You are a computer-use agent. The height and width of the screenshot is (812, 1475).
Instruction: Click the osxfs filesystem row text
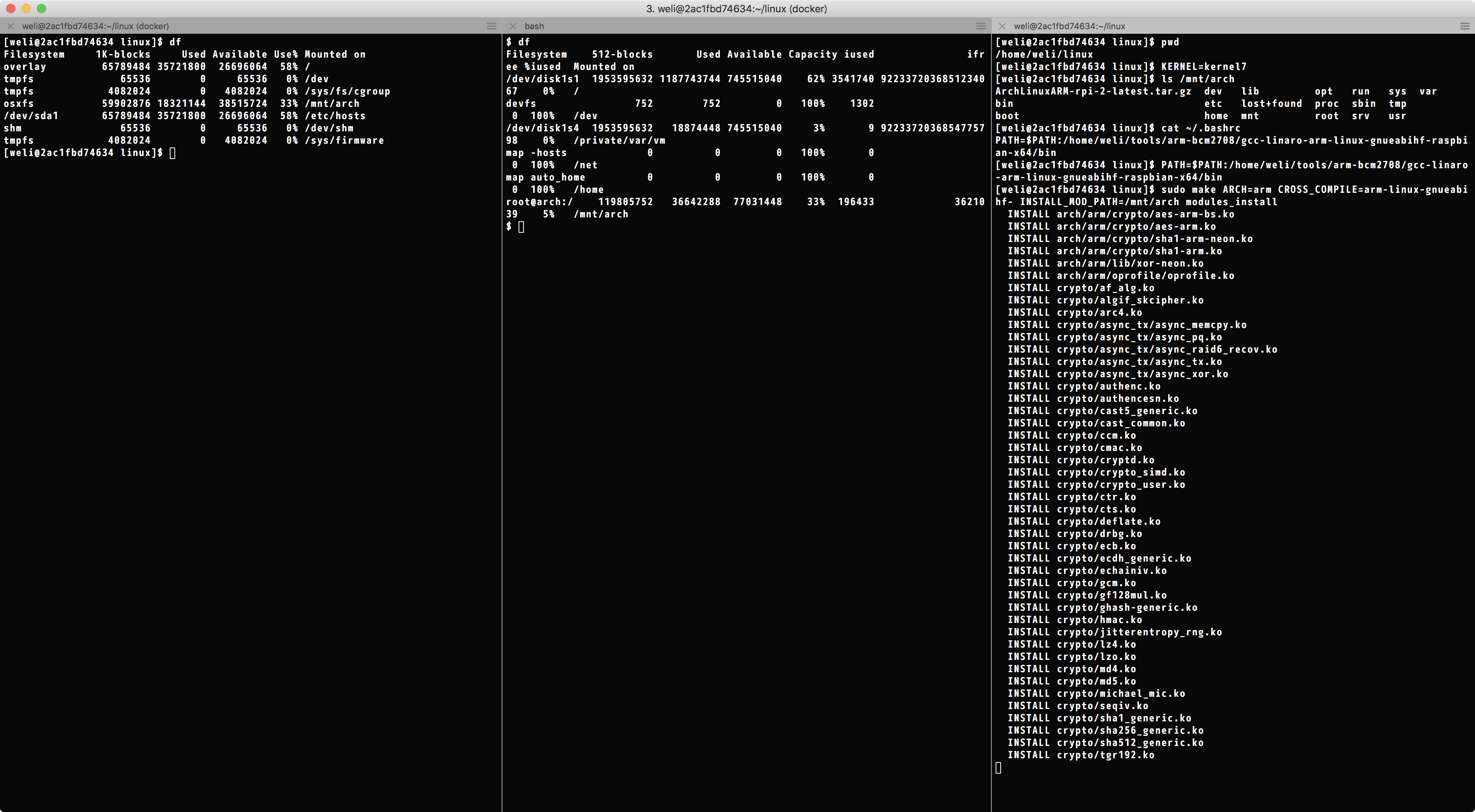coord(18,104)
